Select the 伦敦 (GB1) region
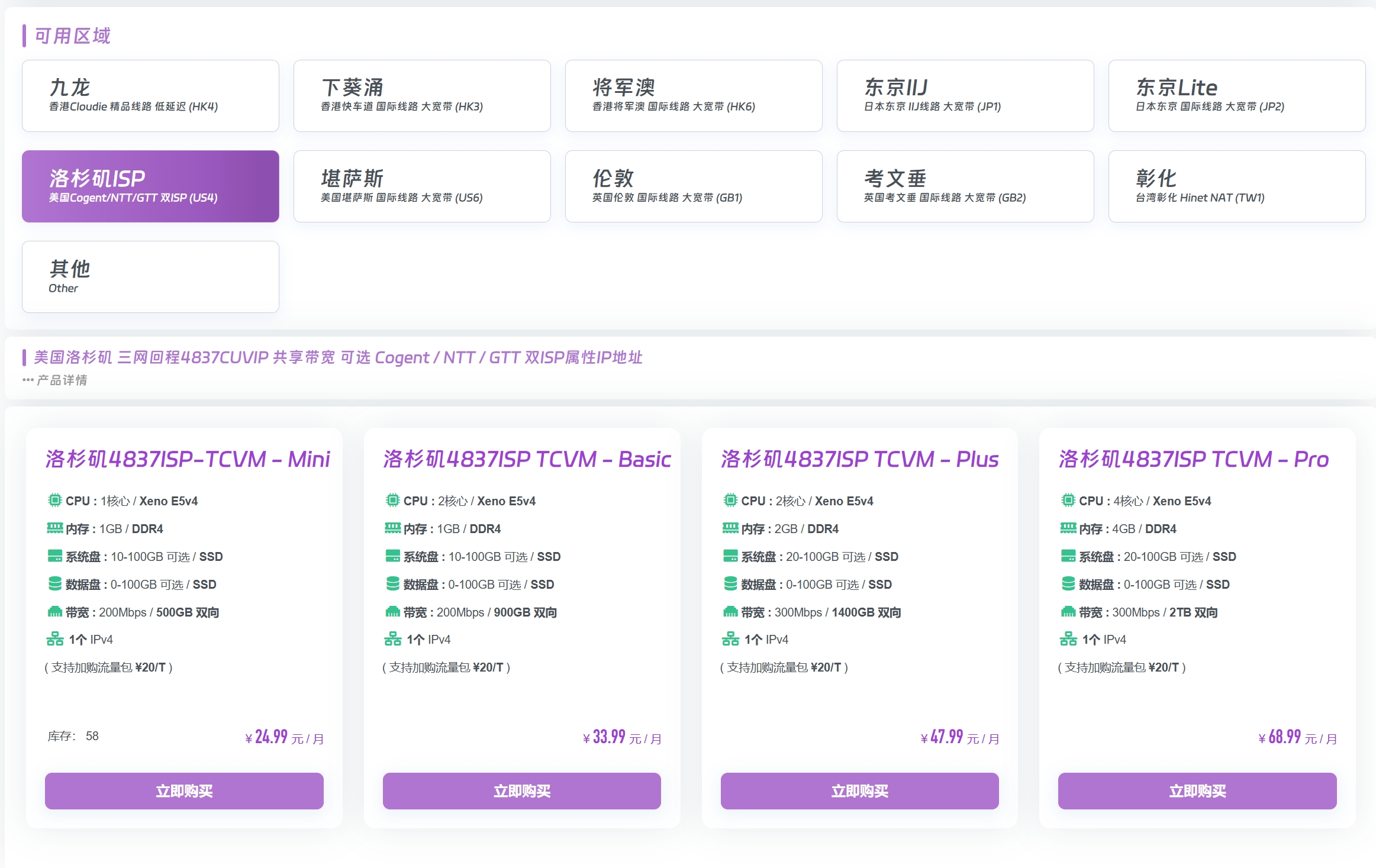This screenshot has width=1376, height=868. point(693,186)
